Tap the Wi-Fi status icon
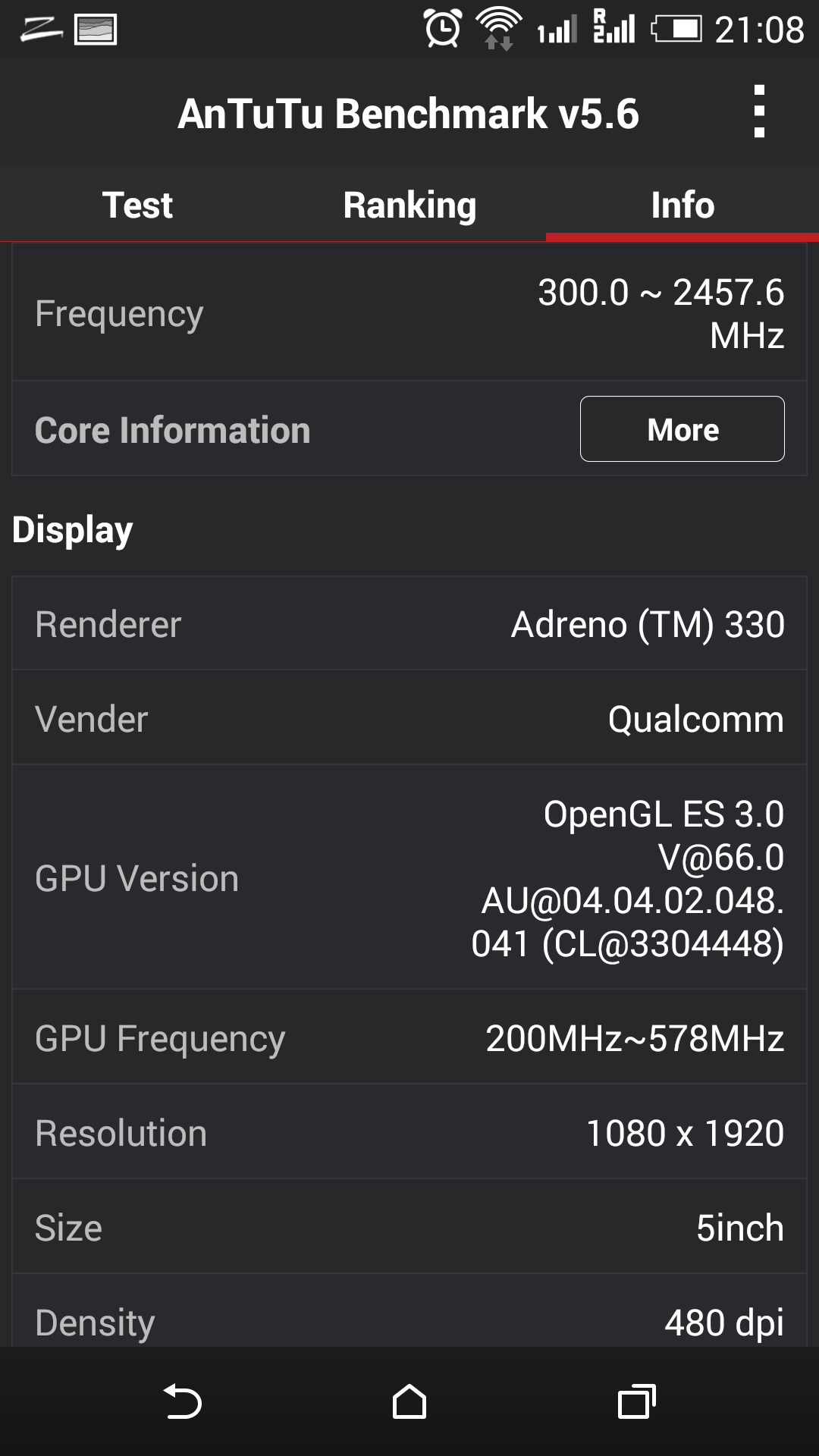The image size is (819, 1456). pos(498,28)
